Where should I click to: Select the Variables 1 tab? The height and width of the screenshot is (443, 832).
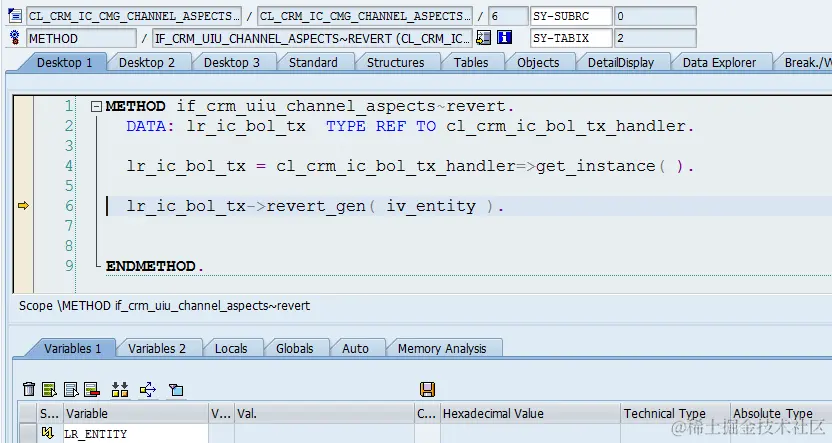[x=72, y=349]
